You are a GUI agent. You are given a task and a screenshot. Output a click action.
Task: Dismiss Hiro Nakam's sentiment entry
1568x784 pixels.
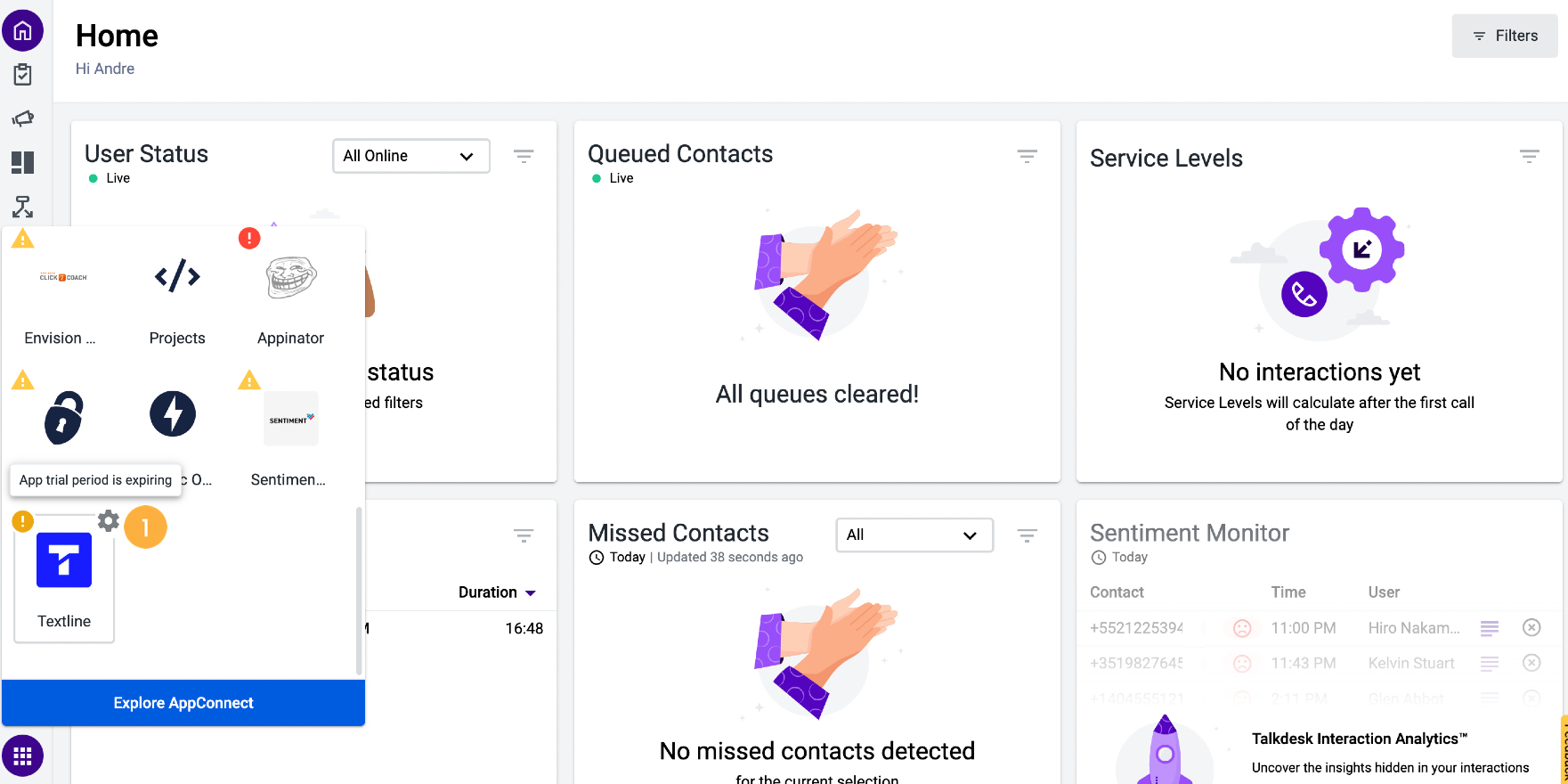[x=1531, y=627]
